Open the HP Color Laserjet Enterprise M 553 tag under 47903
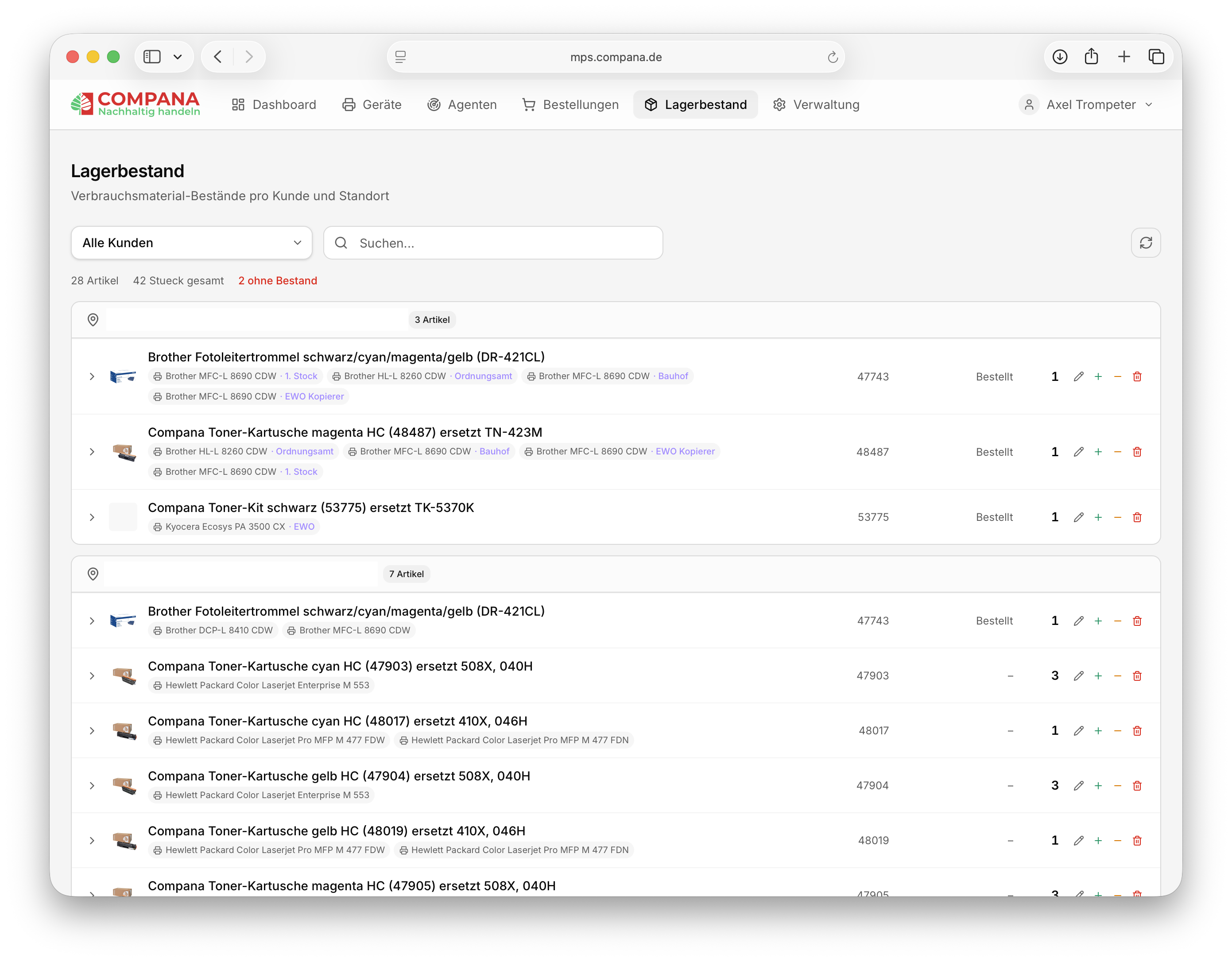1232x962 pixels. (261, 685)
